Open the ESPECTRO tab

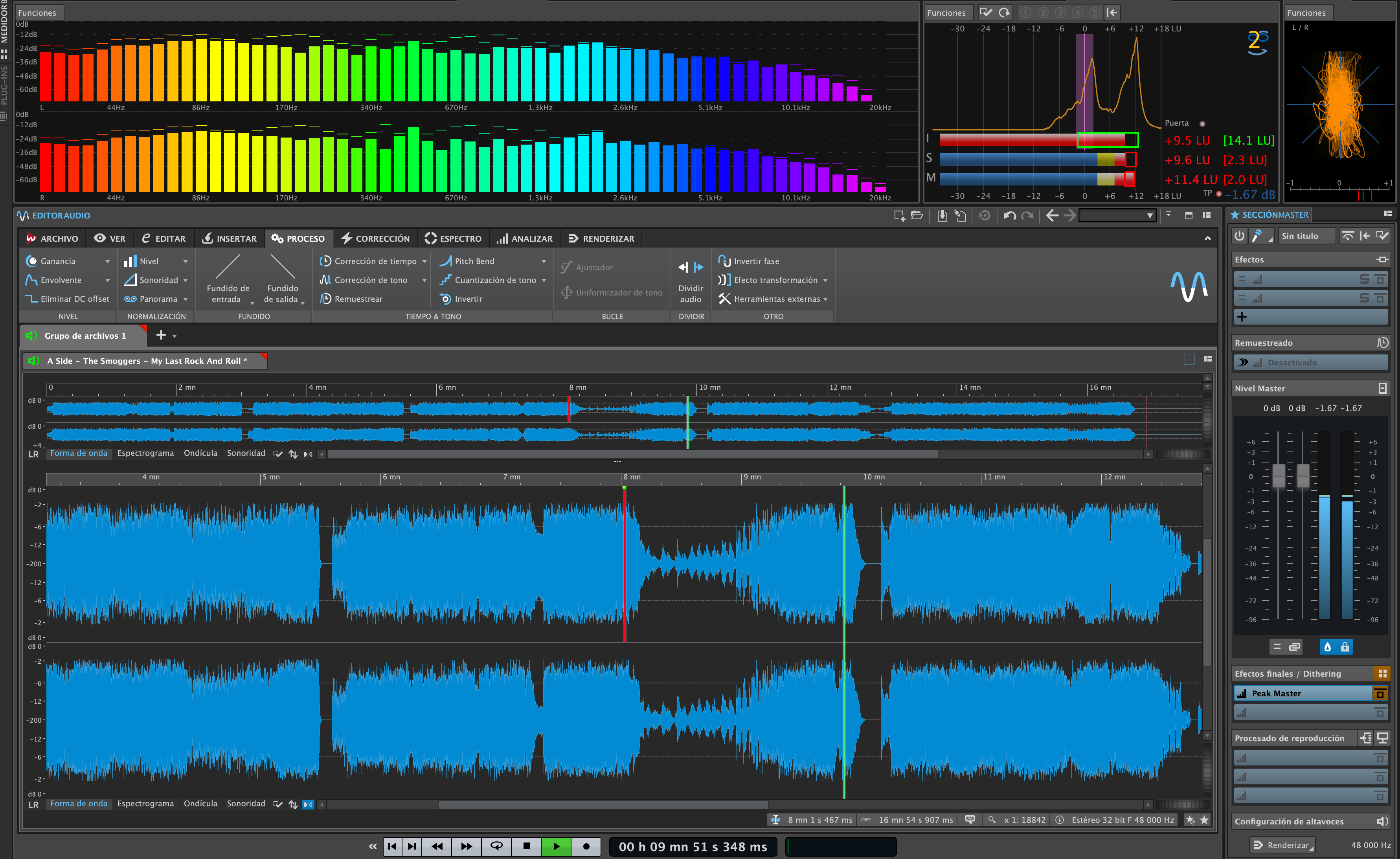(x=453, y=239)
